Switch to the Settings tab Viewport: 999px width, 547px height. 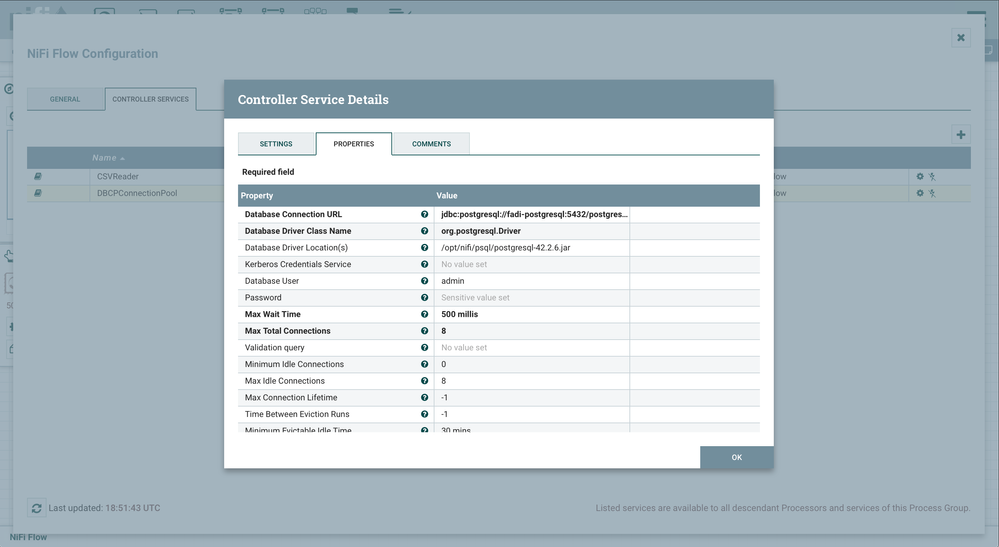pyautogui.click(x=276, y=144)
